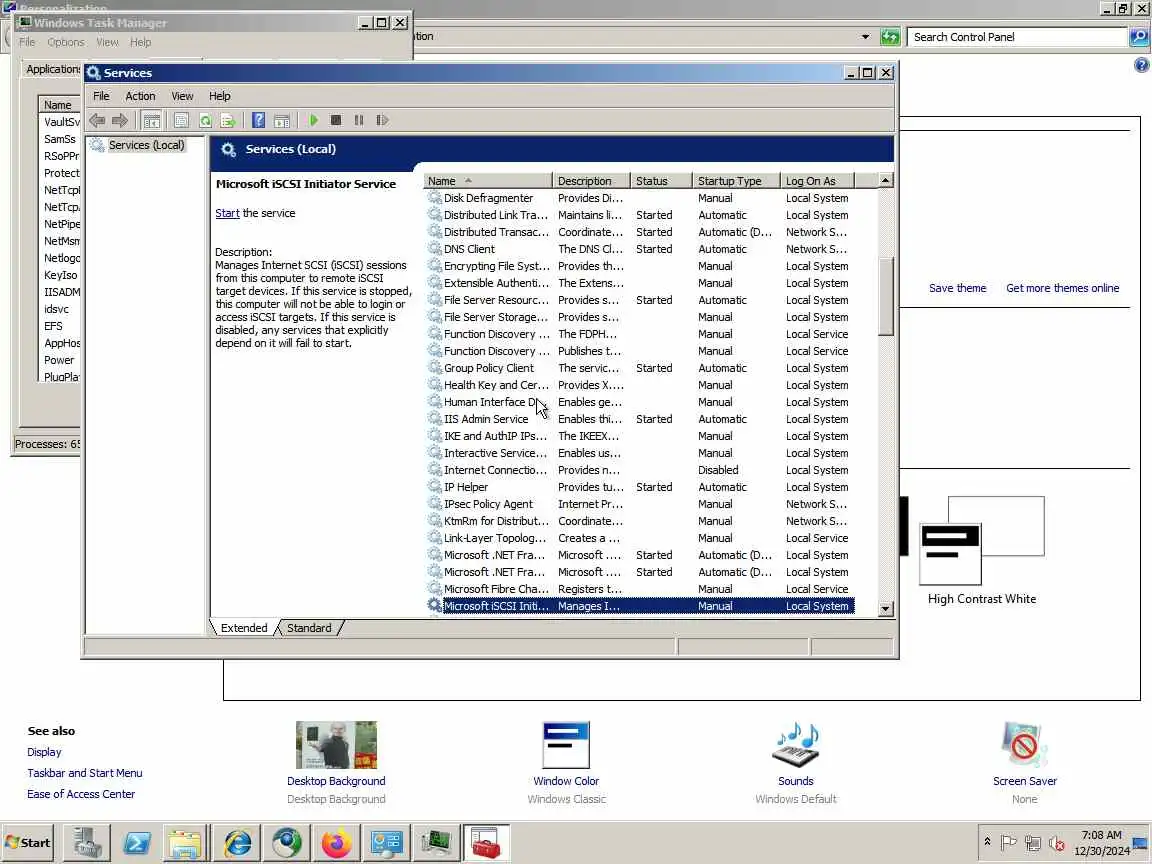Switch to the Control Panel taskbar button
This screenshot has width=1152, height=864.
click(386, 843)
